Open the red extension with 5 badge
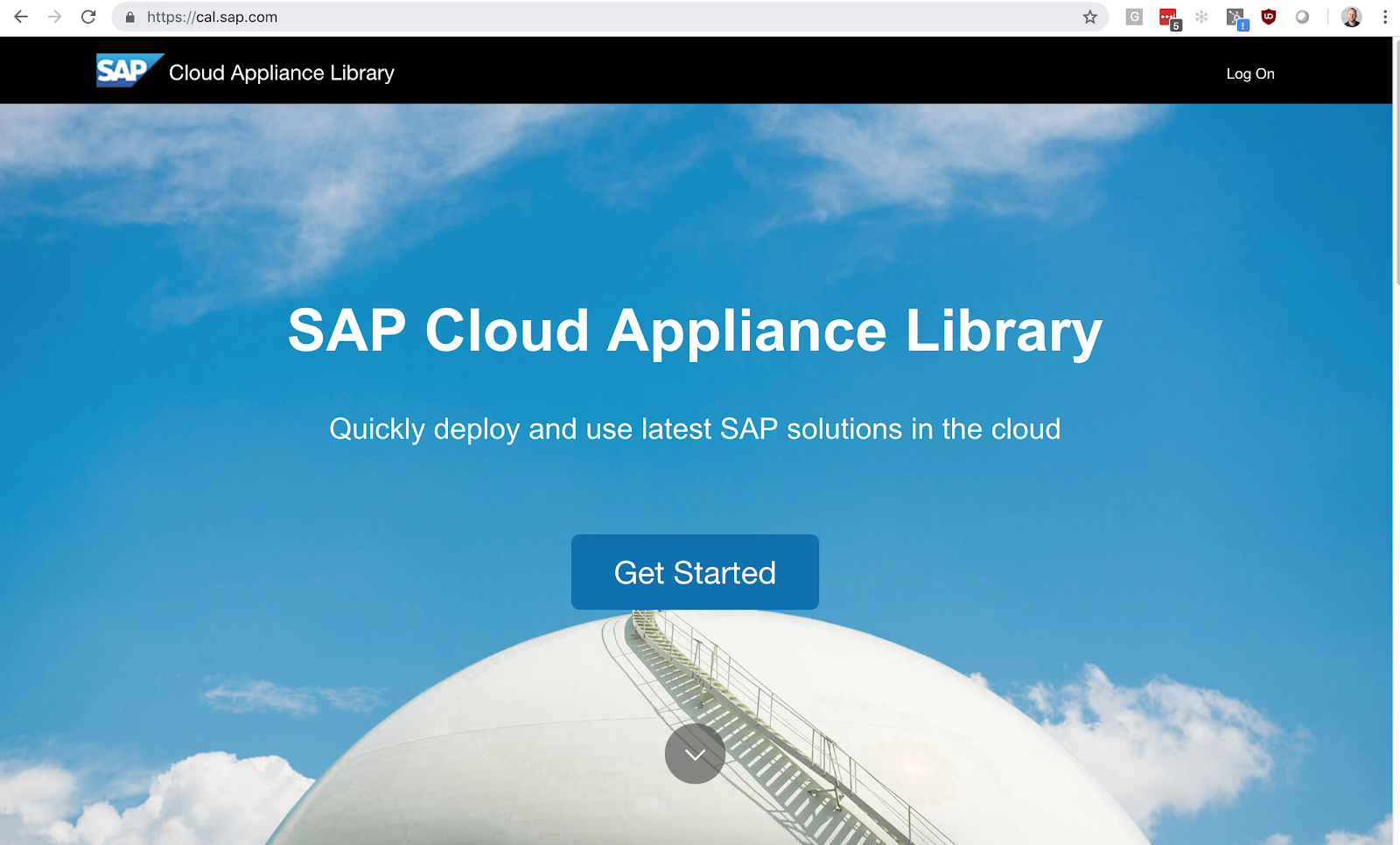1400x845 pixels. [x=1169, y=18]
